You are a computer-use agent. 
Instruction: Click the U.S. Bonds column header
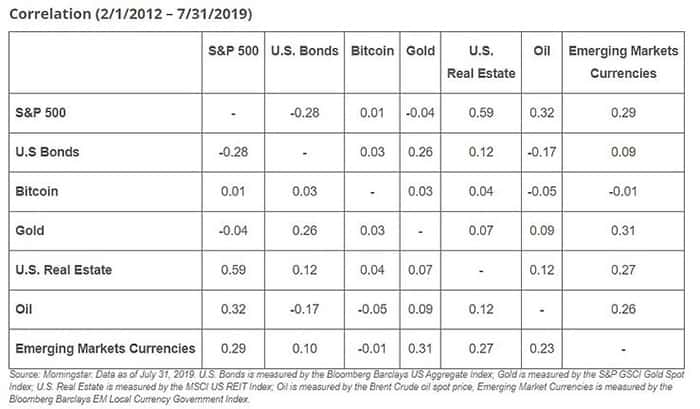(304, 51)
